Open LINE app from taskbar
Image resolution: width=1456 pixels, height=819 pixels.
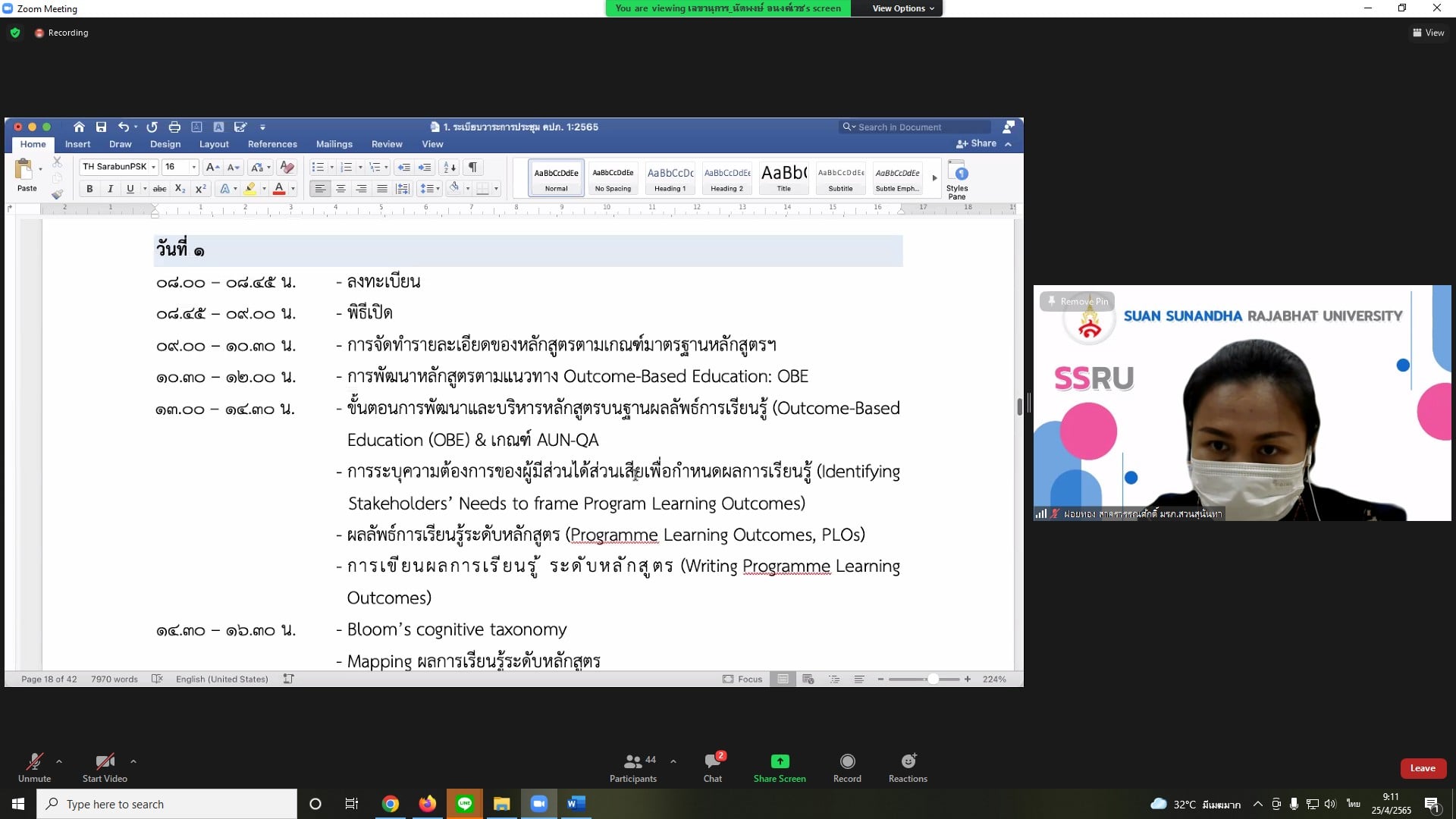pos(465,804)
